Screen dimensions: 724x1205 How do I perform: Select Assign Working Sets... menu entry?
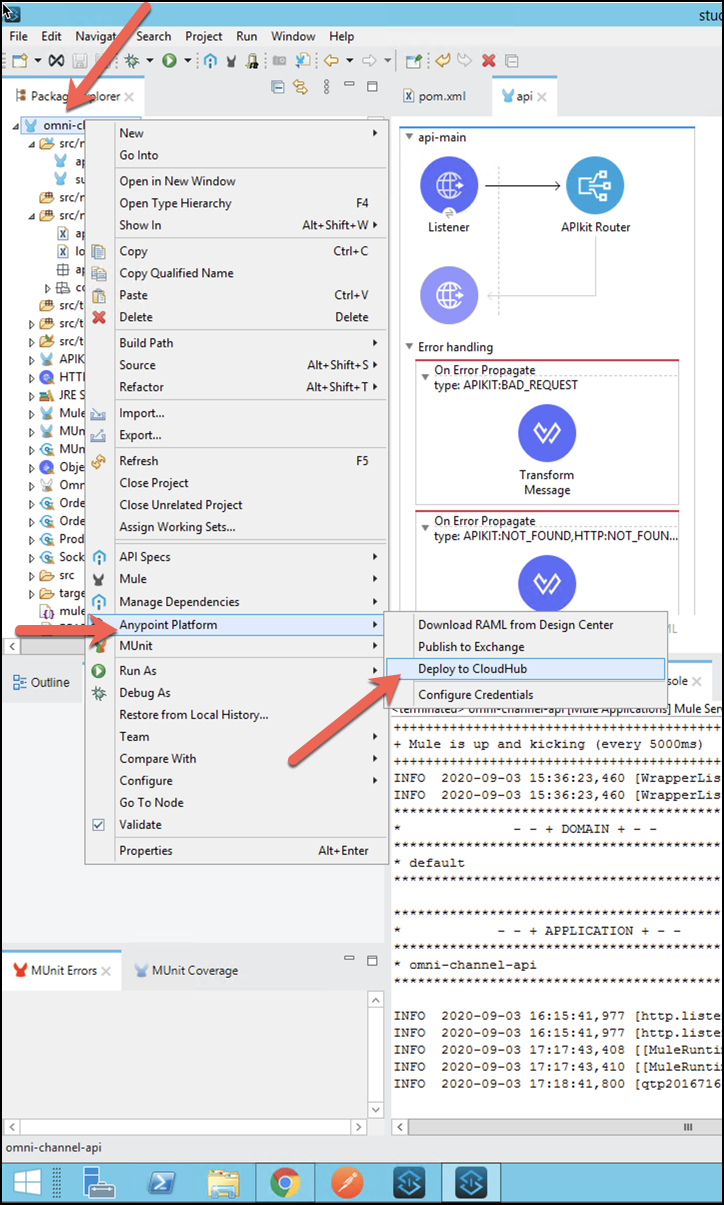coord(236,527)
